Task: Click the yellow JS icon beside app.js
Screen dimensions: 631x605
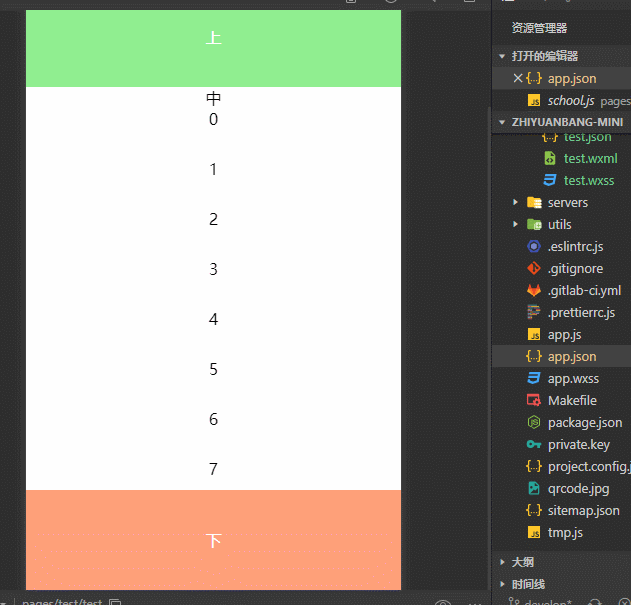Action: (x=534, y=334)
